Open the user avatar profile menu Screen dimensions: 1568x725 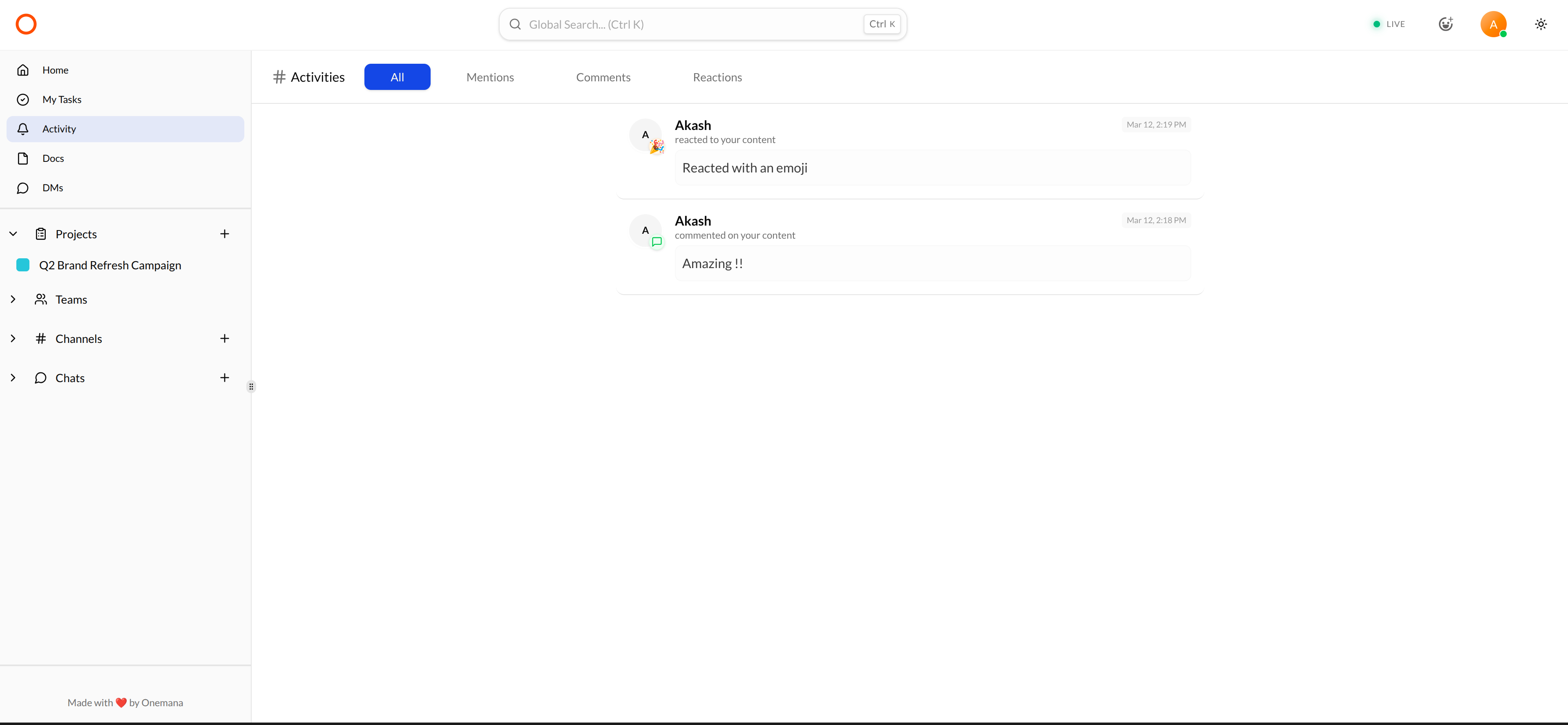1492,25
